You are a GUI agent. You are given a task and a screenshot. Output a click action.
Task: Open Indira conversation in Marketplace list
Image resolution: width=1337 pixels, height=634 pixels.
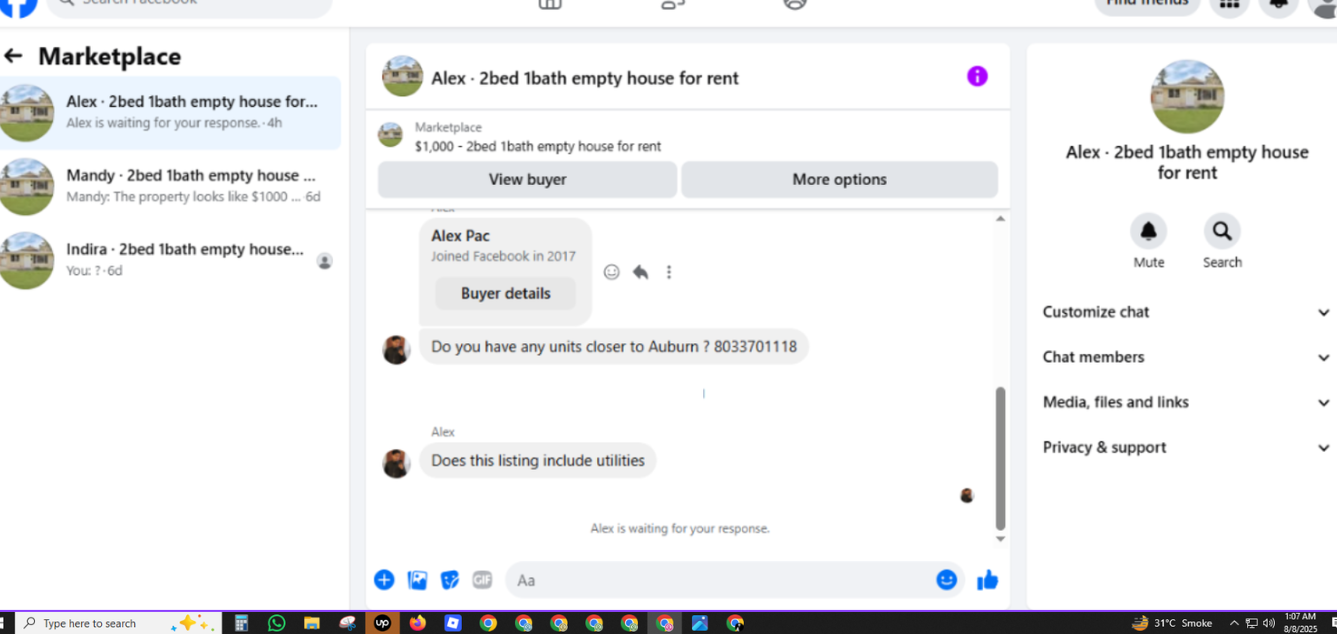click(170, 260)
